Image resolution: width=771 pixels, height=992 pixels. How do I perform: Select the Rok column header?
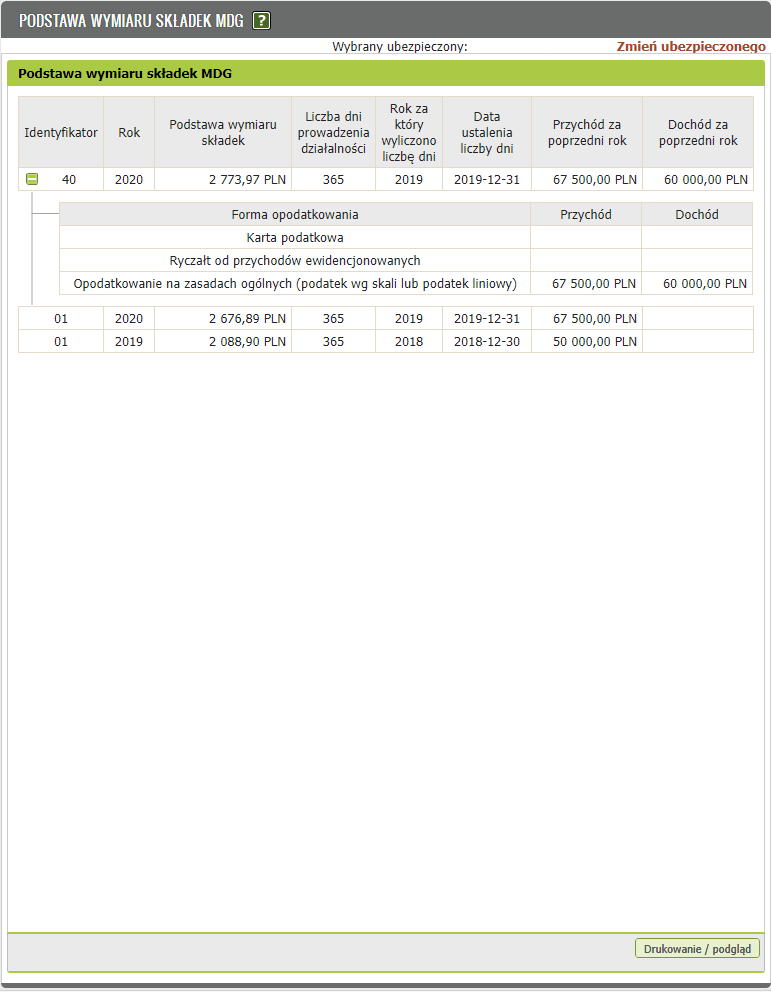[129, 132]
